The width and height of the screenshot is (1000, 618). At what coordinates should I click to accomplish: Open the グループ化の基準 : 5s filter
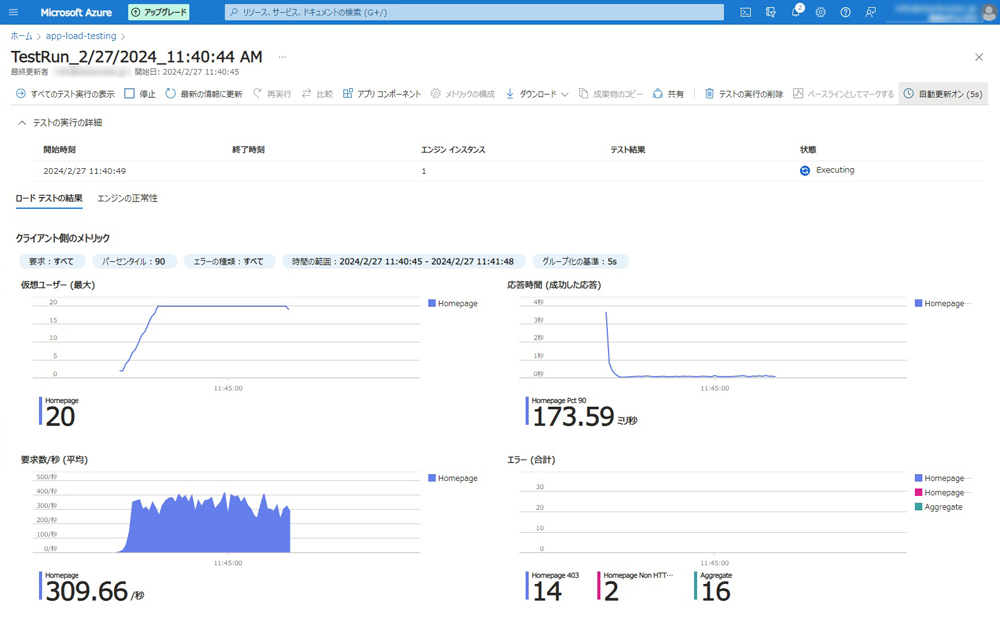click(x=580, y=261)
